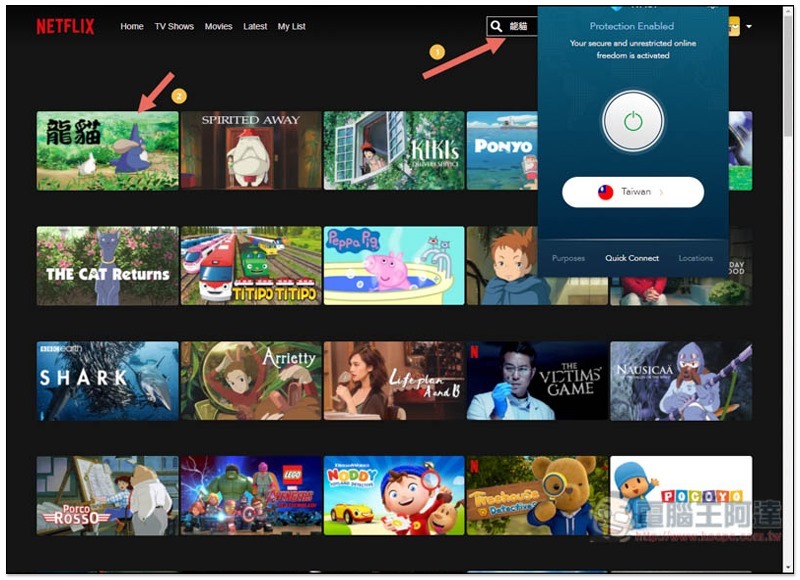Go to the Home menu item
This screenshot has width=800, height=580.
coord(132,26)
